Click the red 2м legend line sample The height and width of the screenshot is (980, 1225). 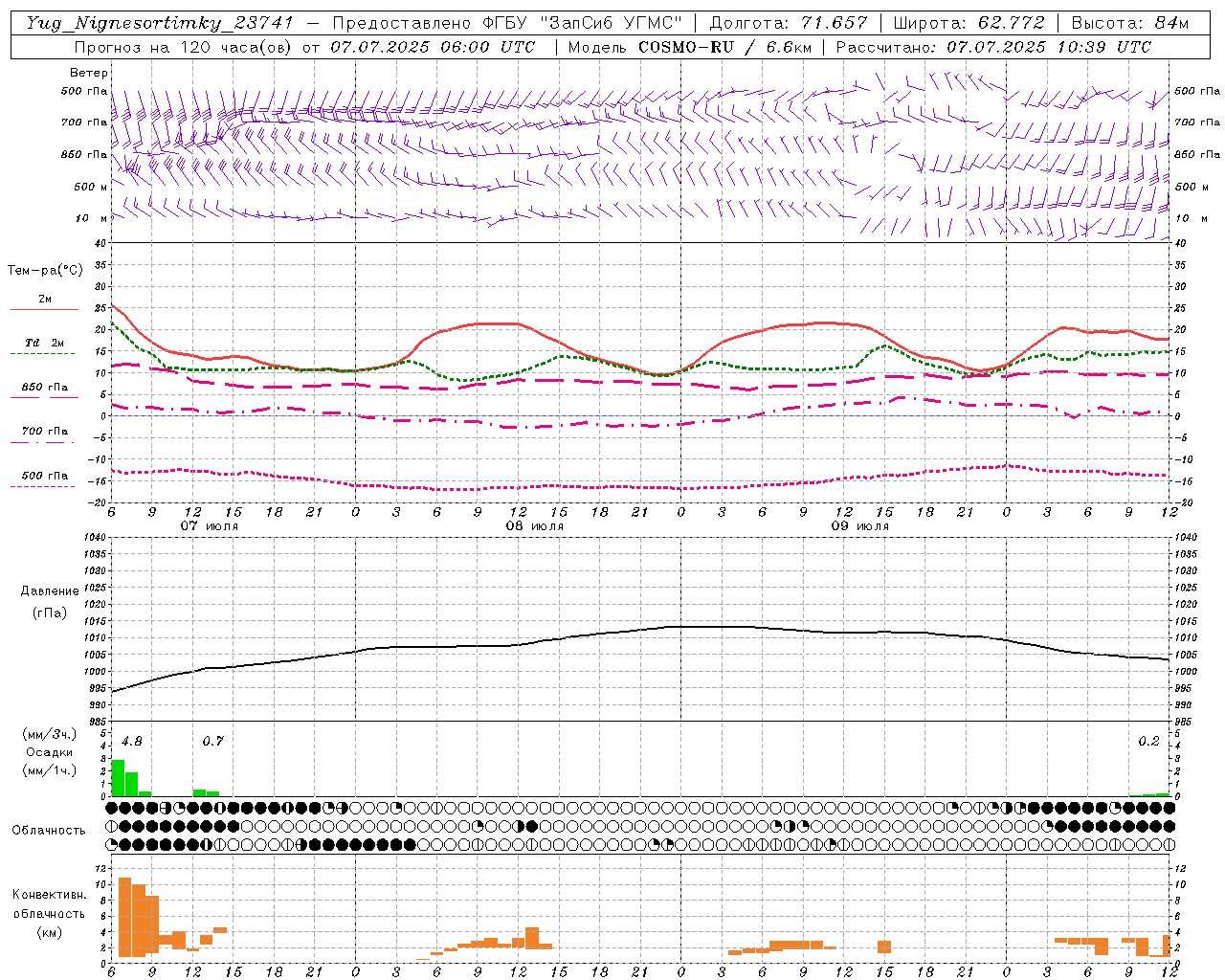click(x=44, y=309)
